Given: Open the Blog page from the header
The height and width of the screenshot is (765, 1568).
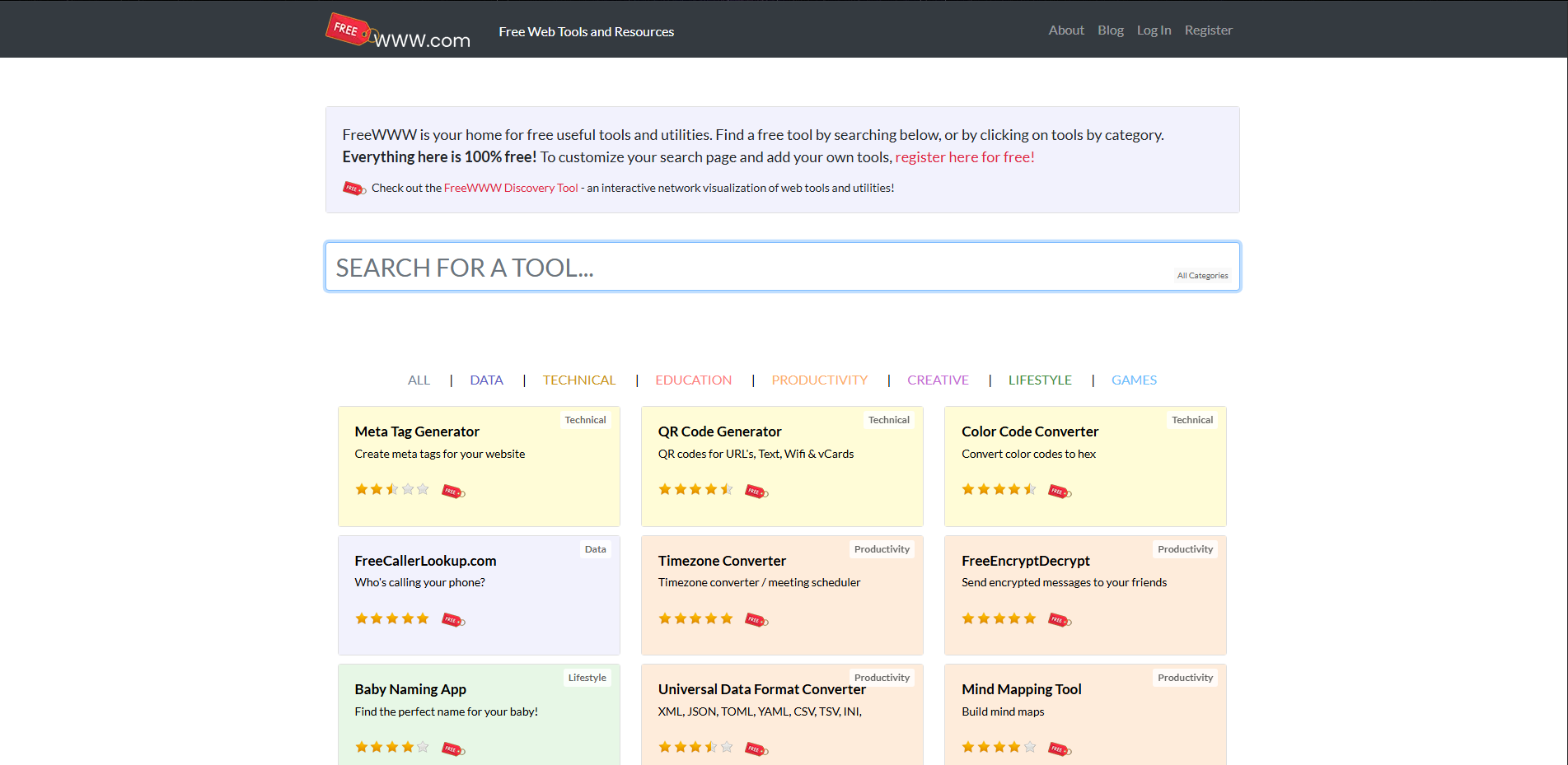Looking at the screenshot, I should [1110, 30].
